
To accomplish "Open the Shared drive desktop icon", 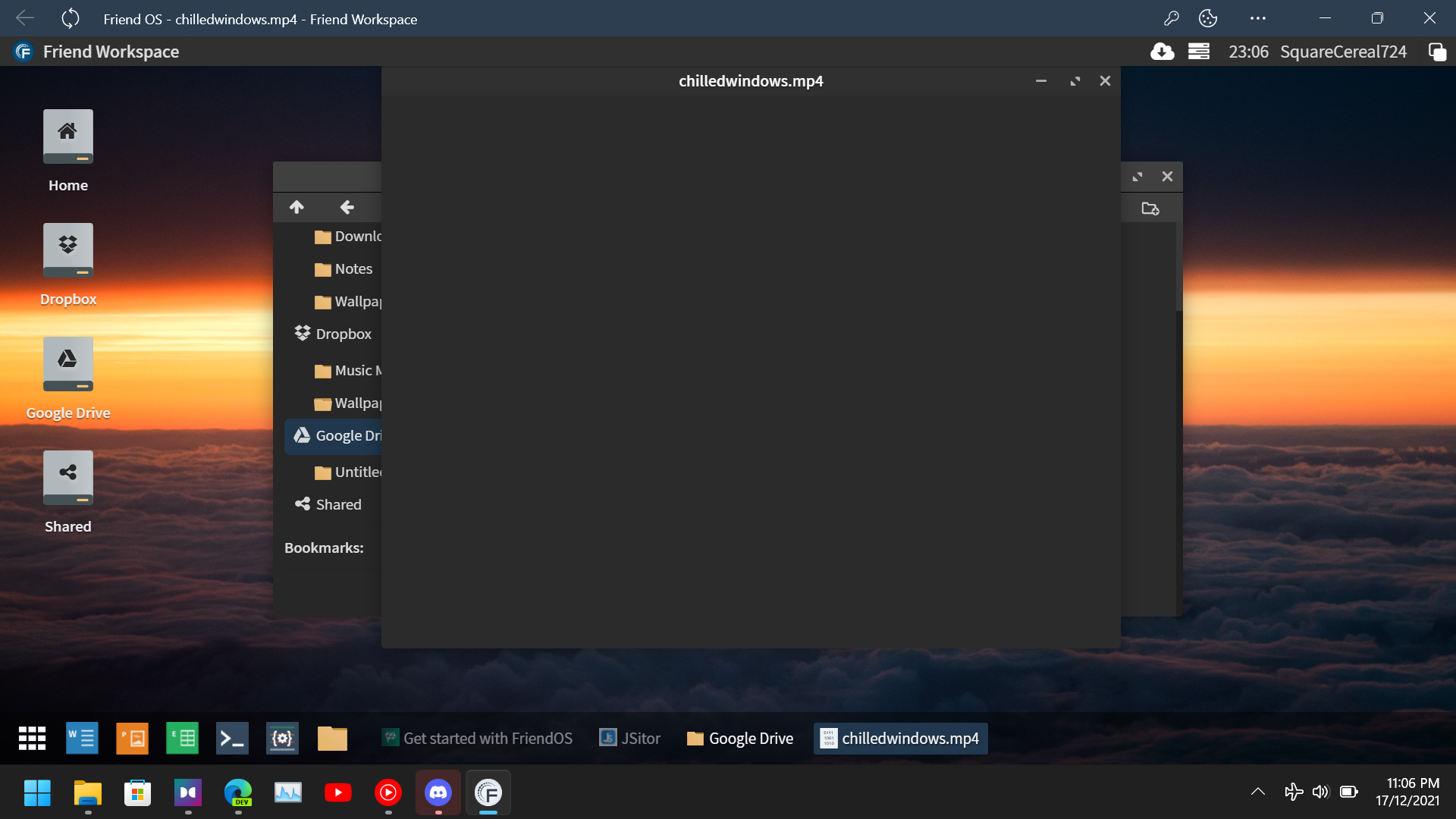I will [68, 479].
